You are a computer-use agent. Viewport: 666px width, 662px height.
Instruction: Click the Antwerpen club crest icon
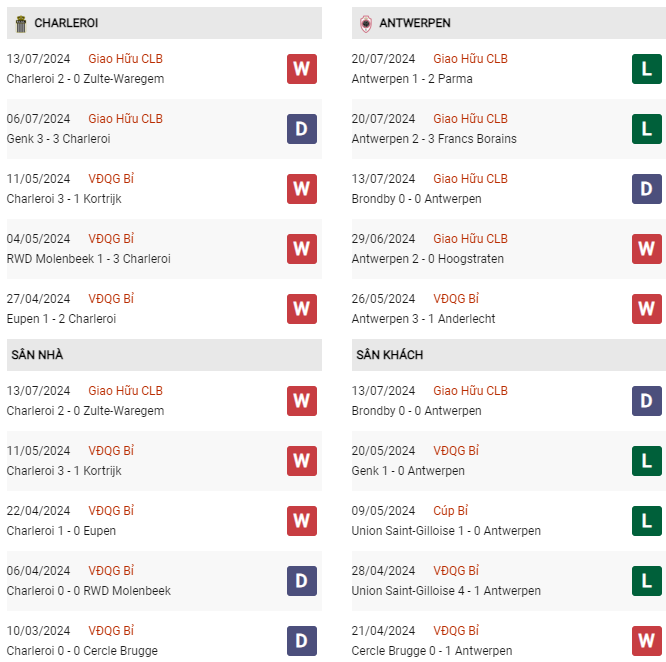[366, 24]
